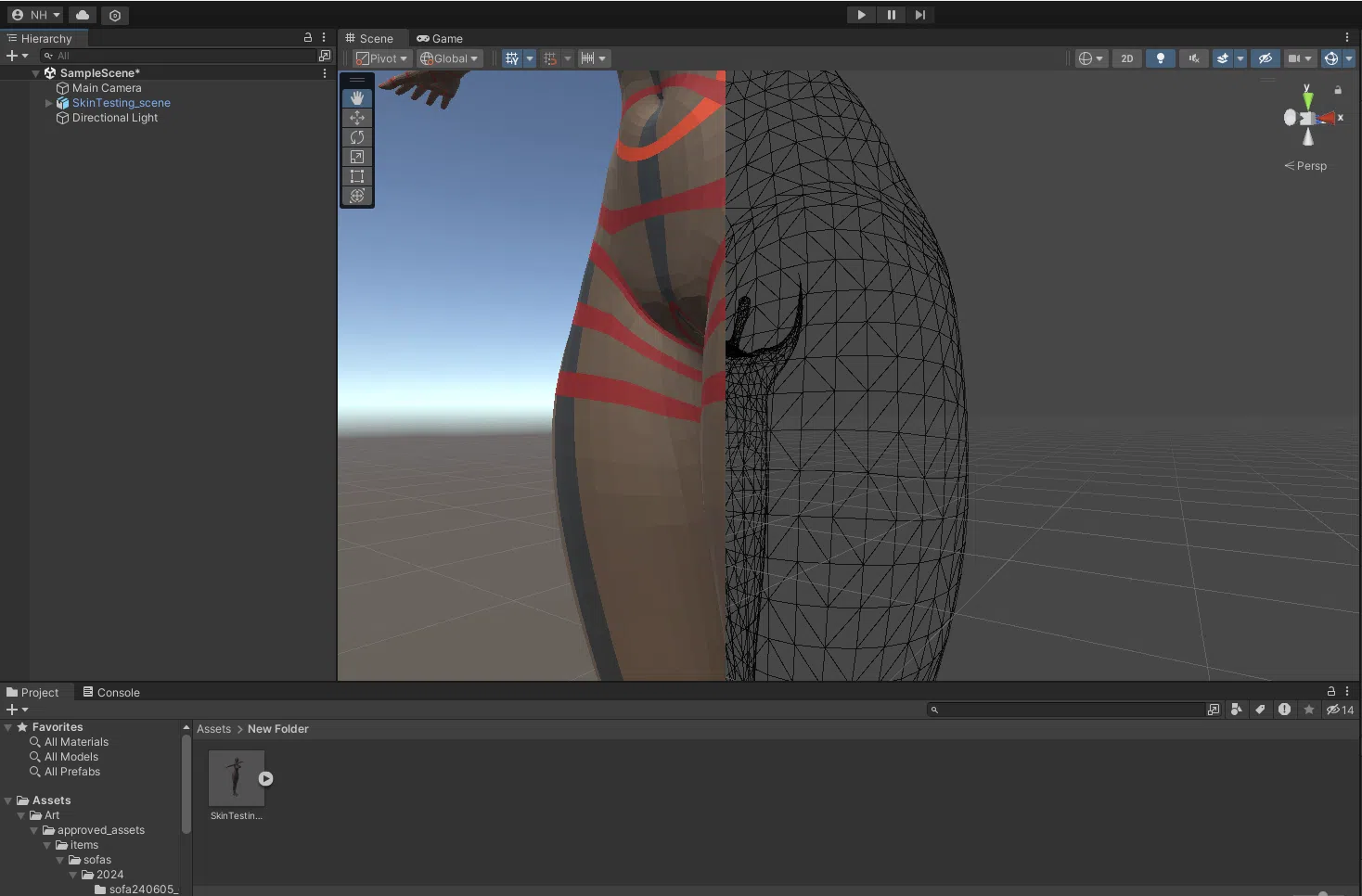Toggle Persp projection label

pyautogui.click(x=1305, y=166)
